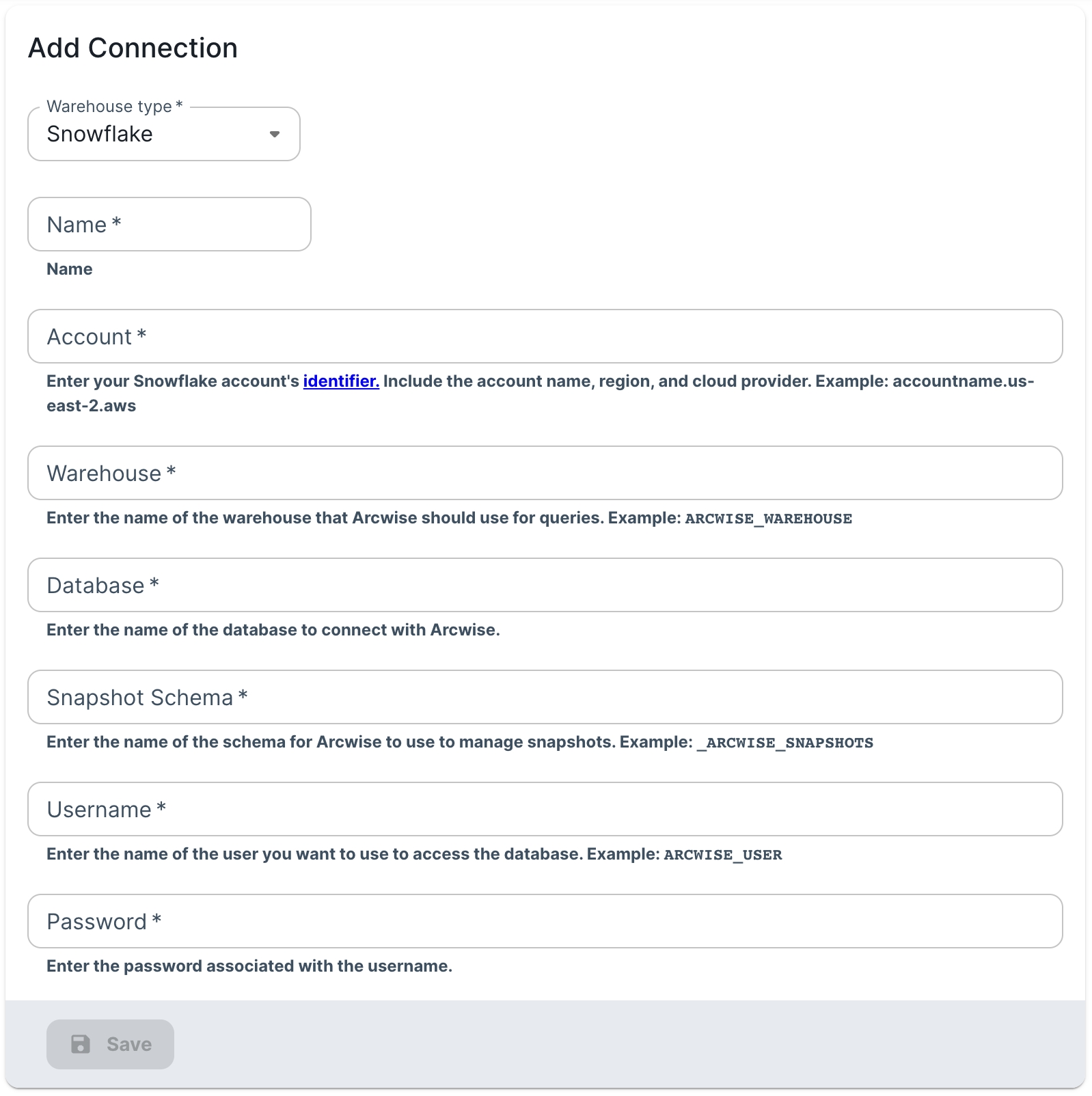Click the floppy disk icon on Save

click(x=81, y=1044)
